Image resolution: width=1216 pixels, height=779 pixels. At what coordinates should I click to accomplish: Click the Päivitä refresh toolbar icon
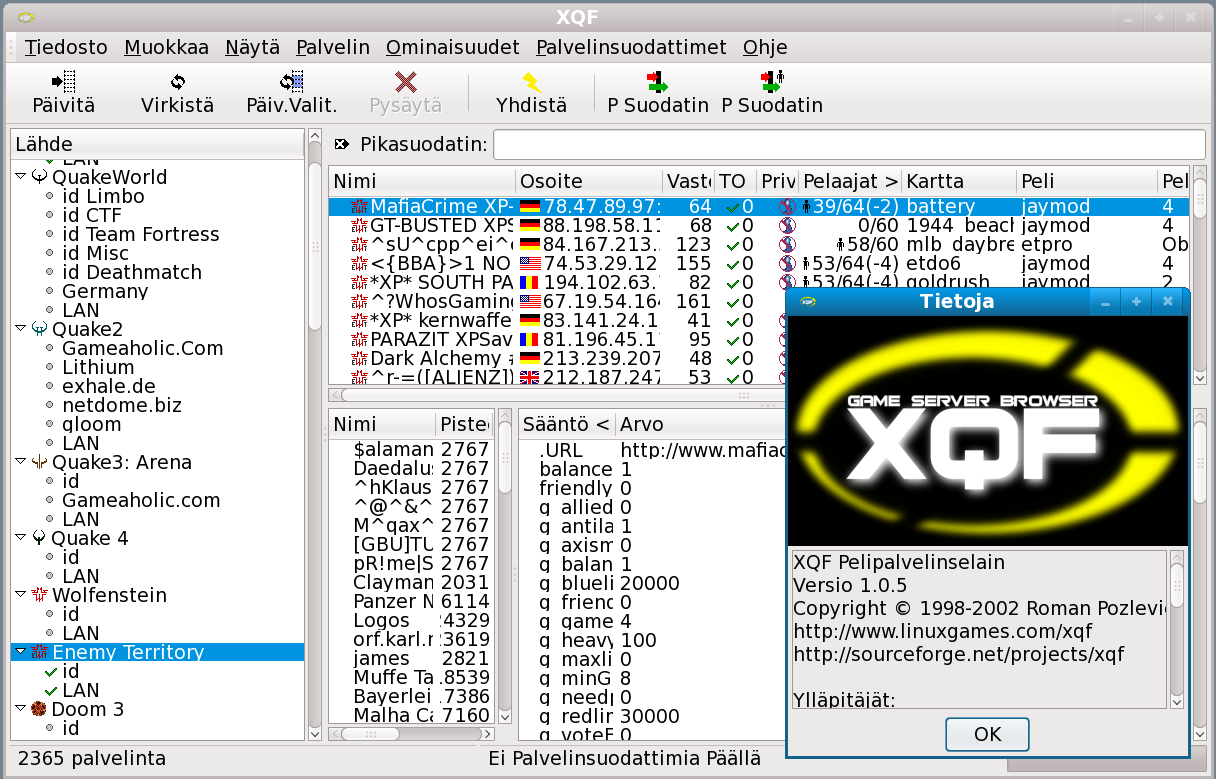[63, 82]
